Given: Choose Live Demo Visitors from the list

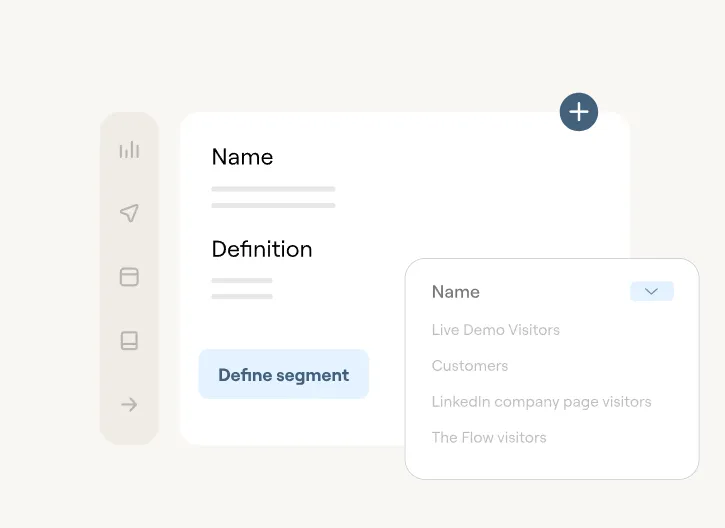Looking at the screenshot, I should pyautogui.click(x=495, y=330).
